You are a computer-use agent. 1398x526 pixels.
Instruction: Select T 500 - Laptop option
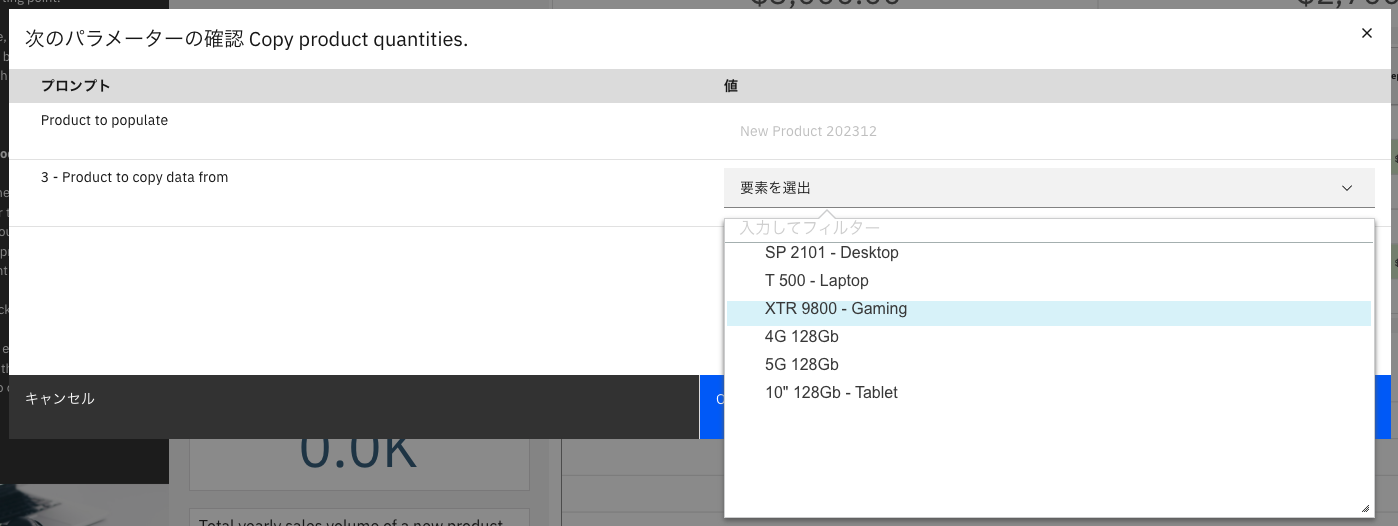tap(1049, 281)
